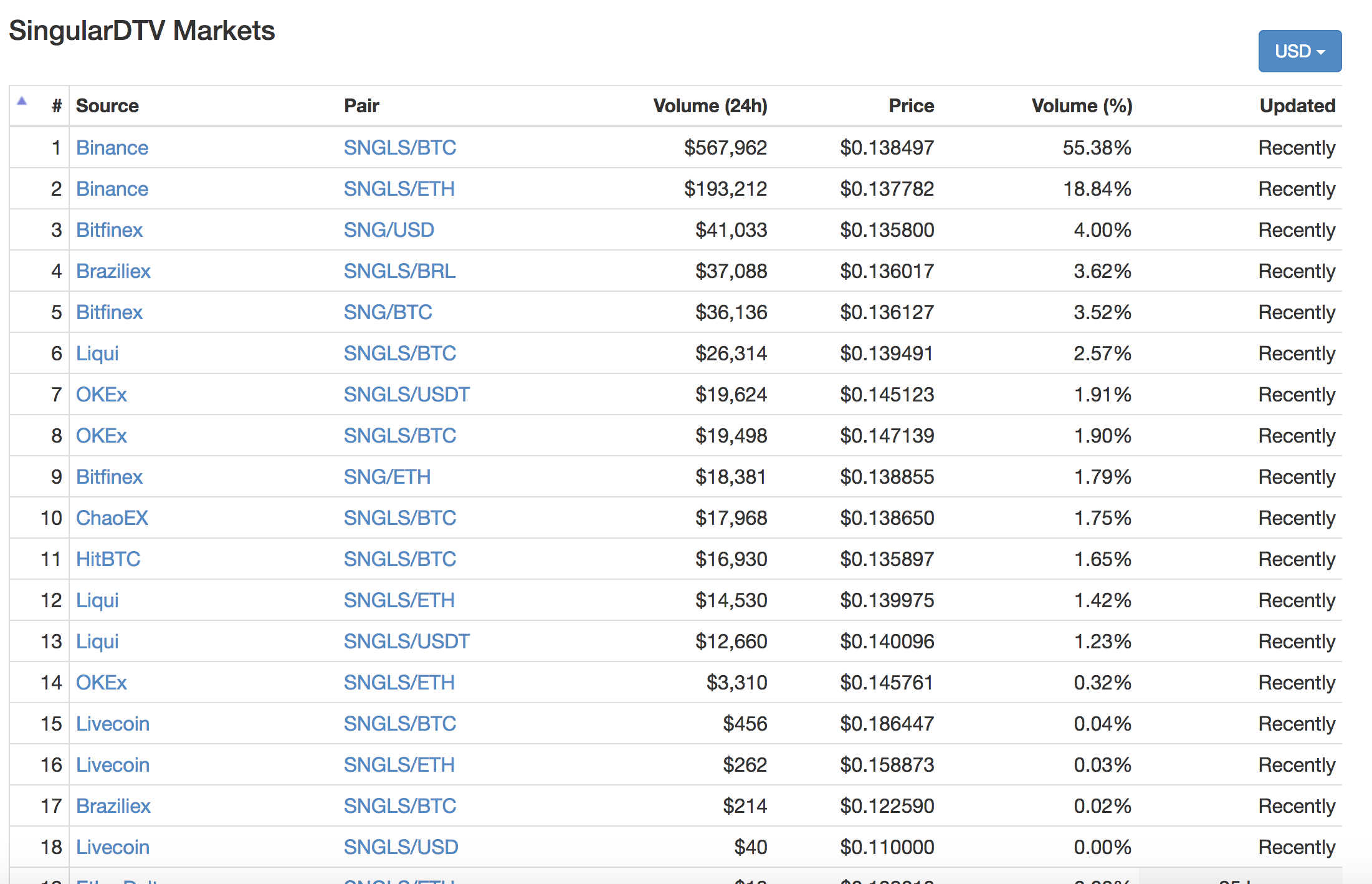Screen dimensions: 1372x884
Task: Select the $193,212 volume cell
Action: pos(725,189)
